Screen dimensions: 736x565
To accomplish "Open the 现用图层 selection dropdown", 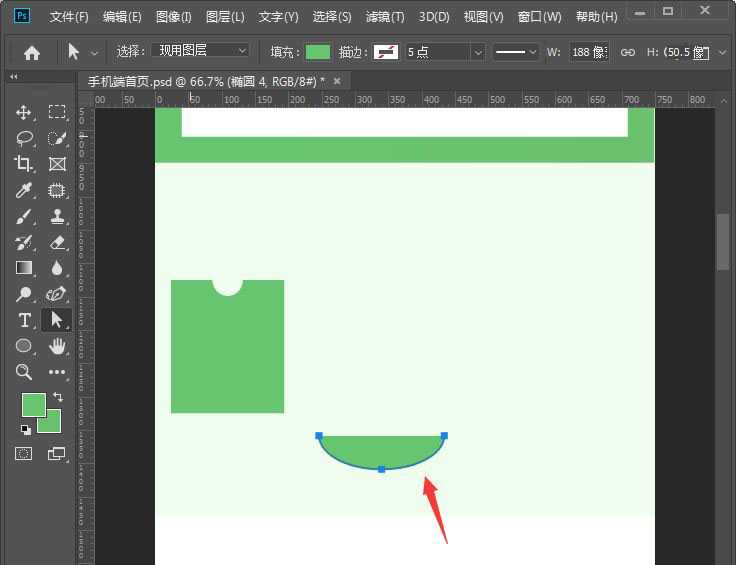I will [200, 51].
